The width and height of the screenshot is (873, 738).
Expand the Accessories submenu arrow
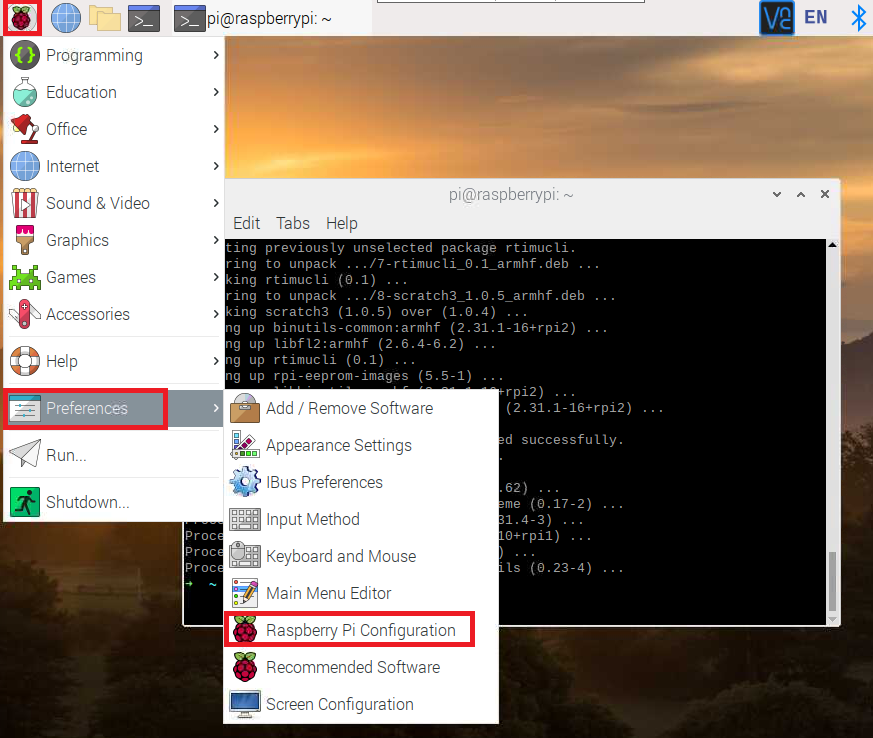(x=216, y=314)
